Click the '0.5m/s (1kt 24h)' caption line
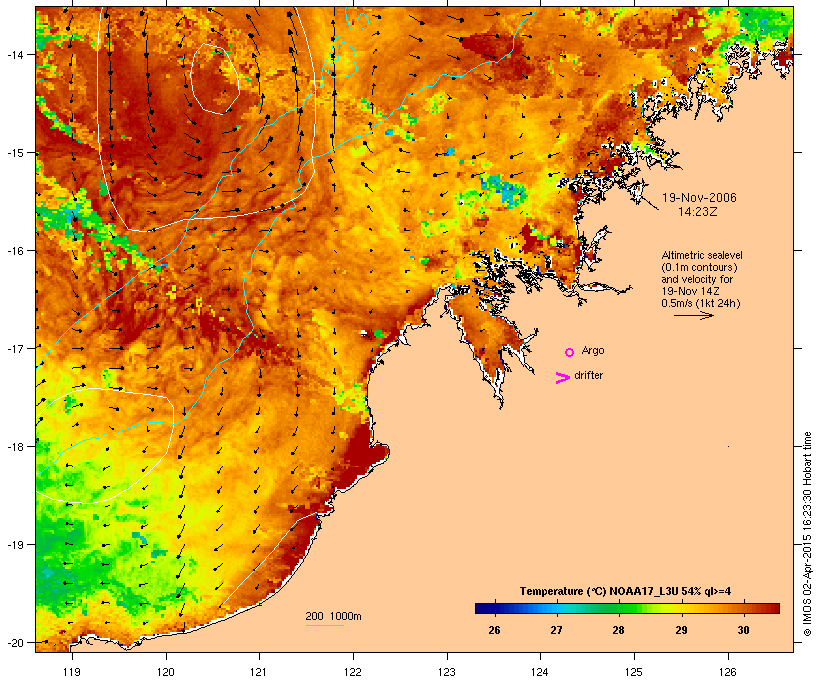 (x=701, y=303)
